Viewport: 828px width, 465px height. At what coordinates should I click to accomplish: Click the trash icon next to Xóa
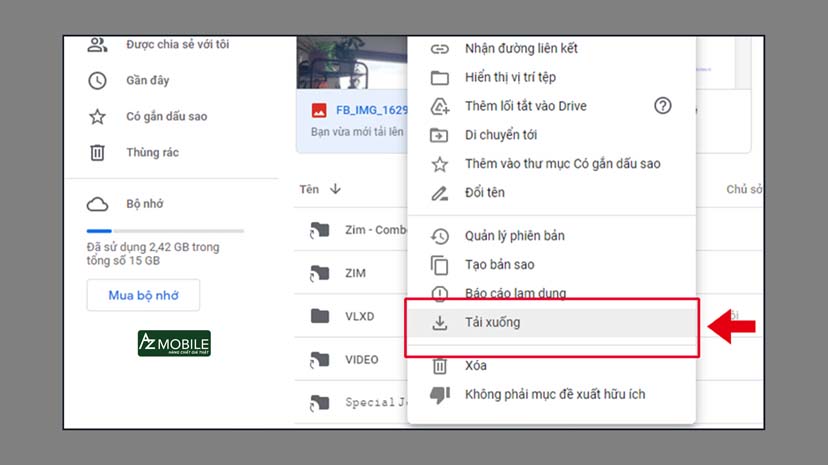click(x=439, y=366)
